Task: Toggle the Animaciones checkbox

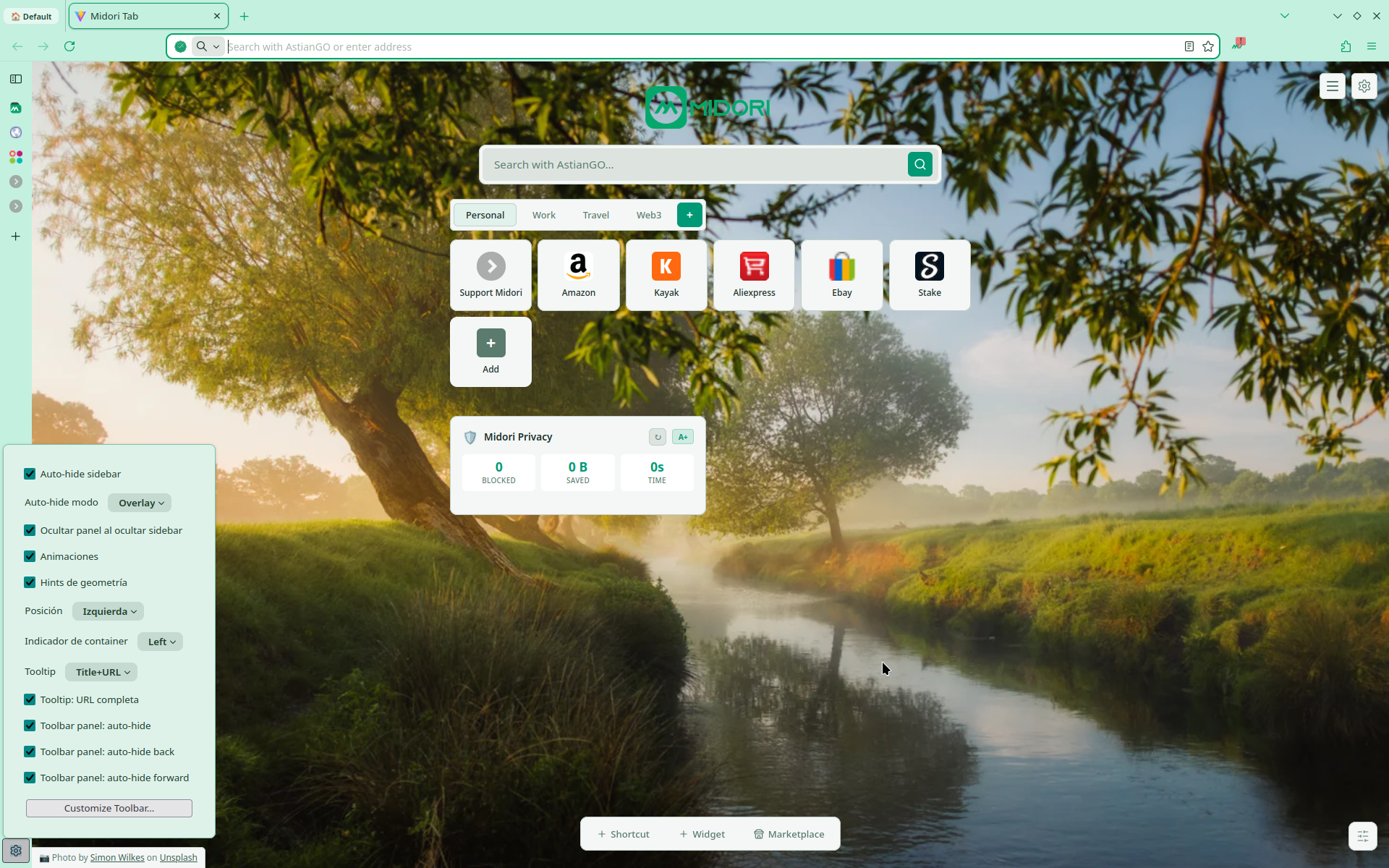Action: tap(30, 556)
